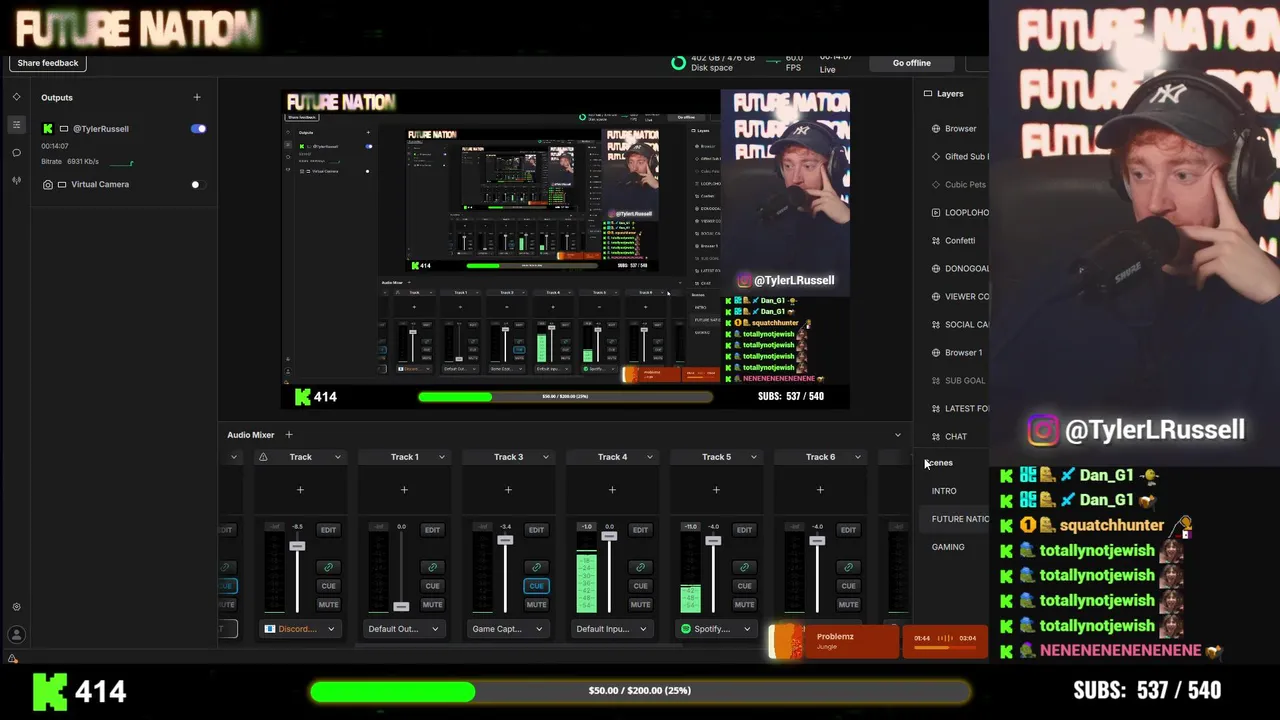Edit Track 1 settings
Screen dimensions: 1280x720
click(432, 530)
